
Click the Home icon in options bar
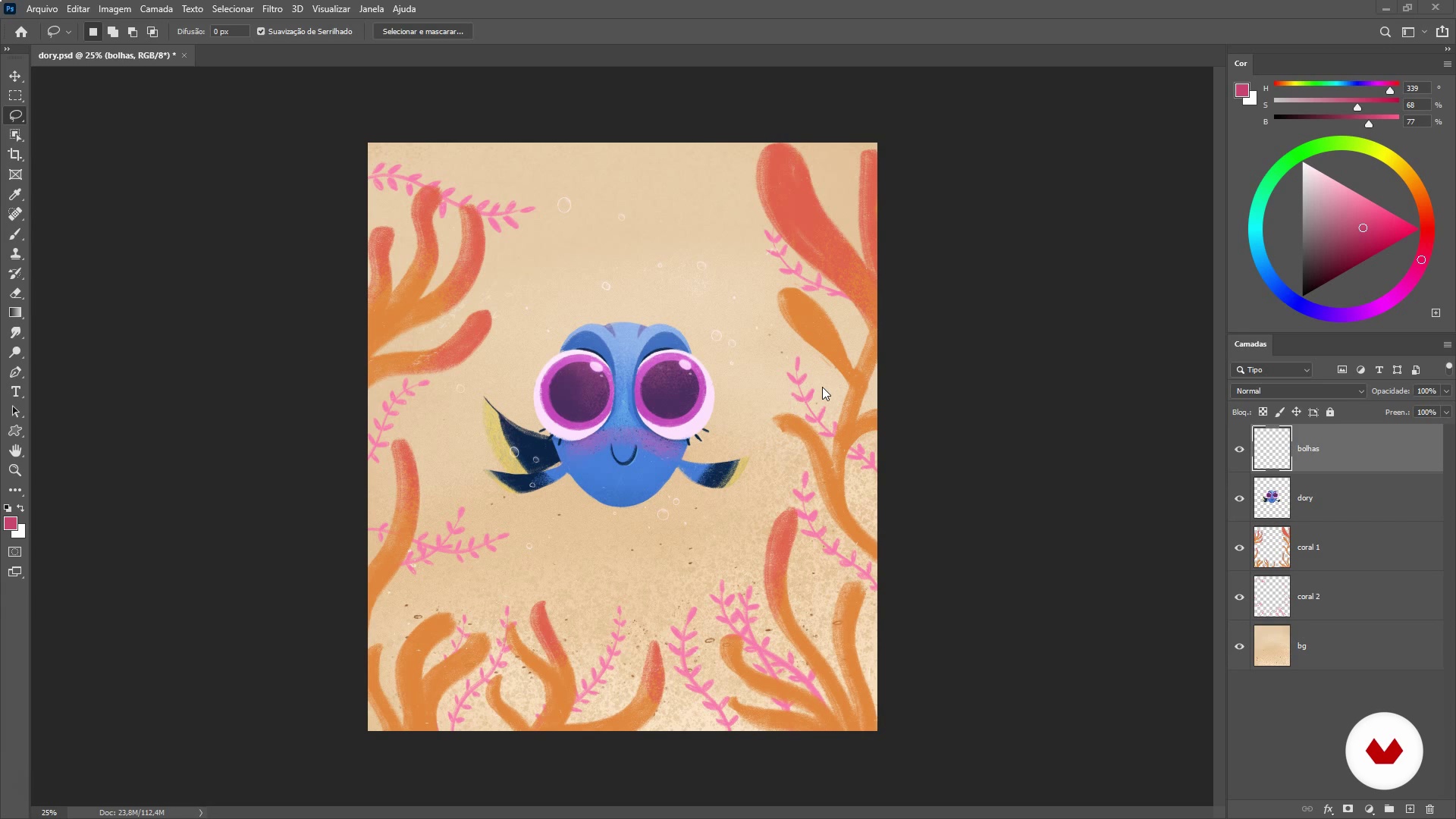pos(21,32)
